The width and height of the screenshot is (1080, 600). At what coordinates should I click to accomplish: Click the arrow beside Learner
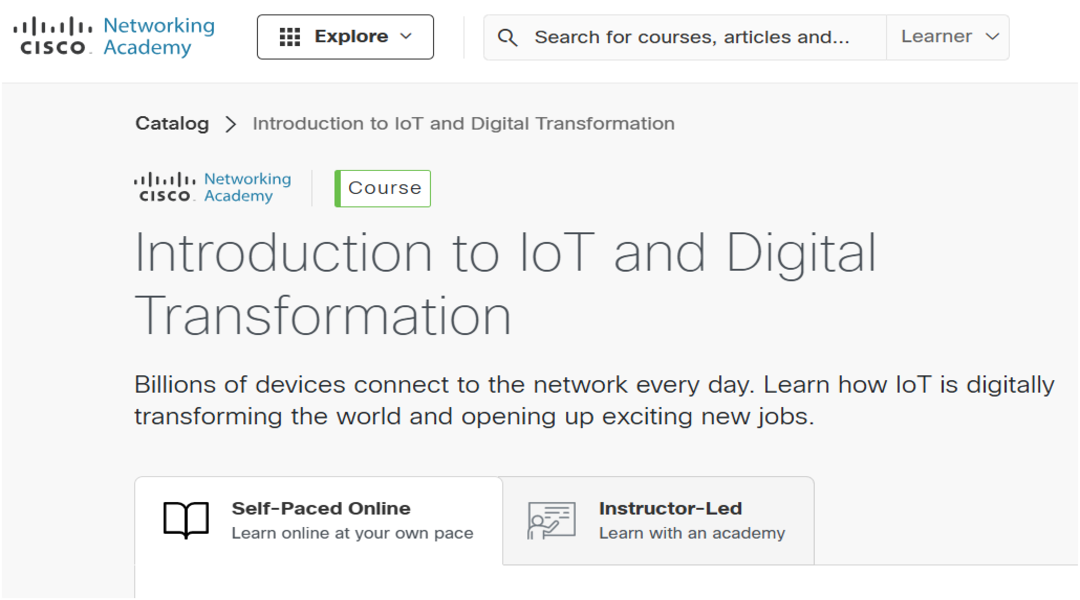(992, 37)
